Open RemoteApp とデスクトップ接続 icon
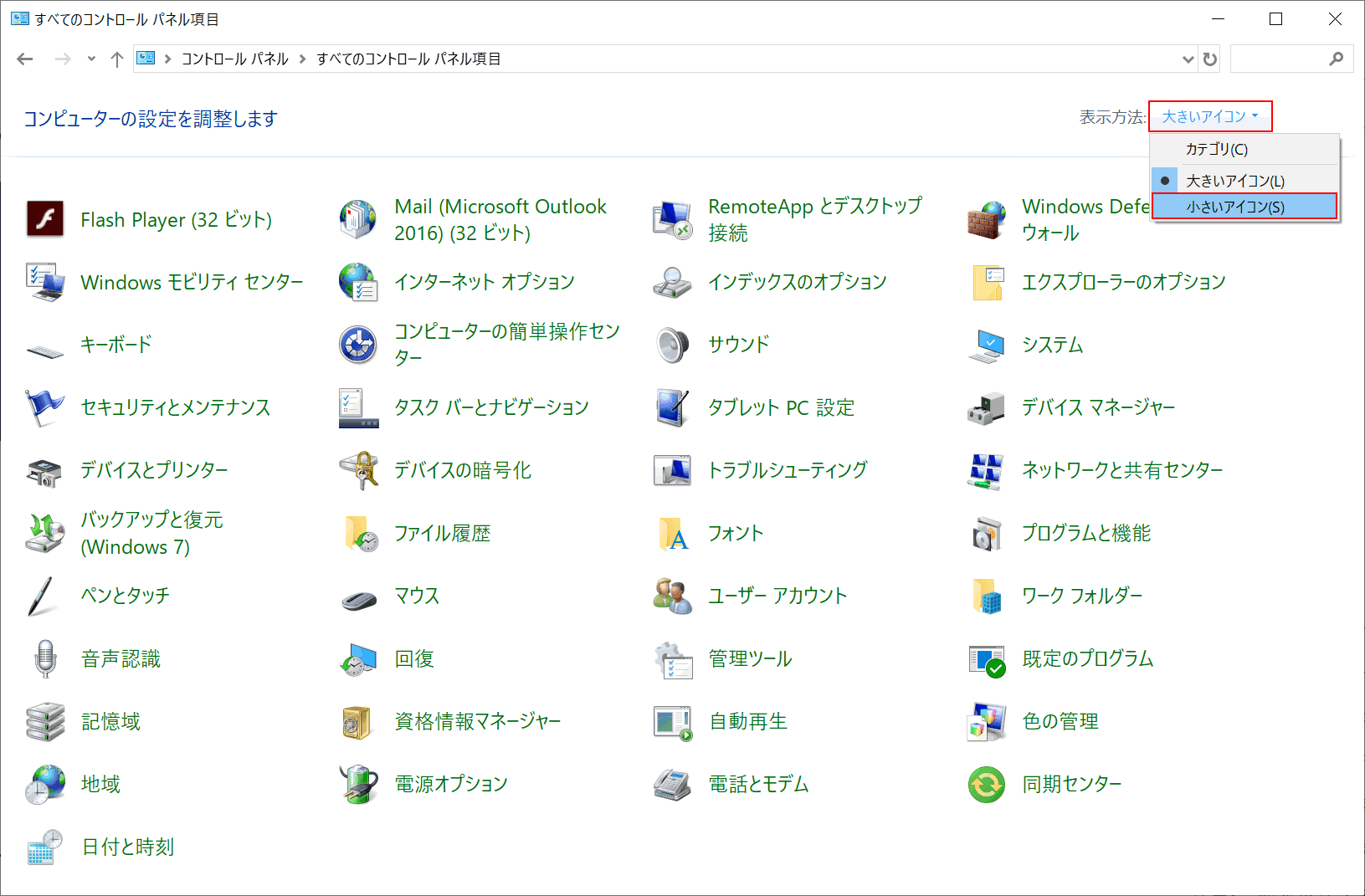 672,219
